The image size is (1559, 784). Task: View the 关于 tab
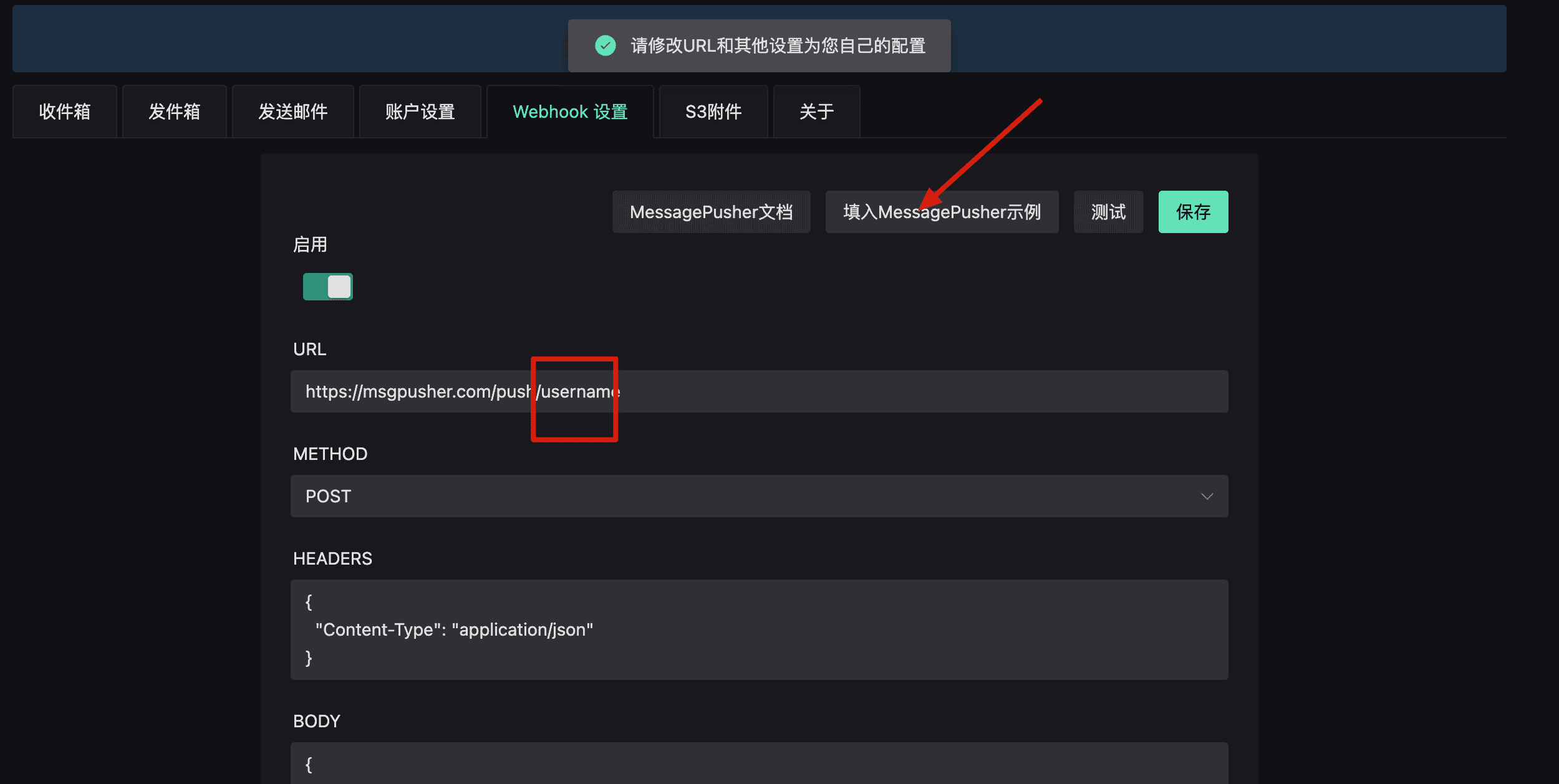(816, 111)
